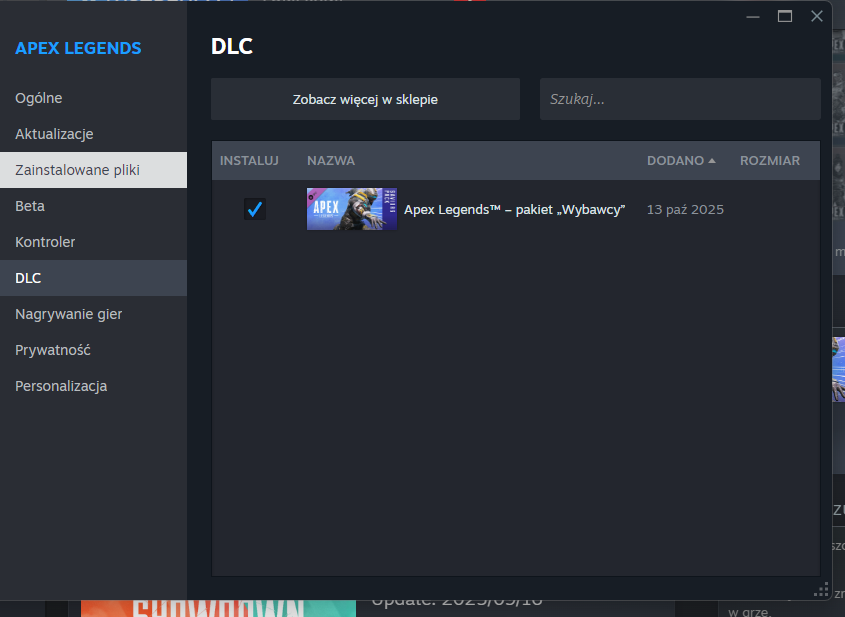Open the Personalizacja section
Screen dimensions: 845x617
pyautogui.click(x=61, y=386)
